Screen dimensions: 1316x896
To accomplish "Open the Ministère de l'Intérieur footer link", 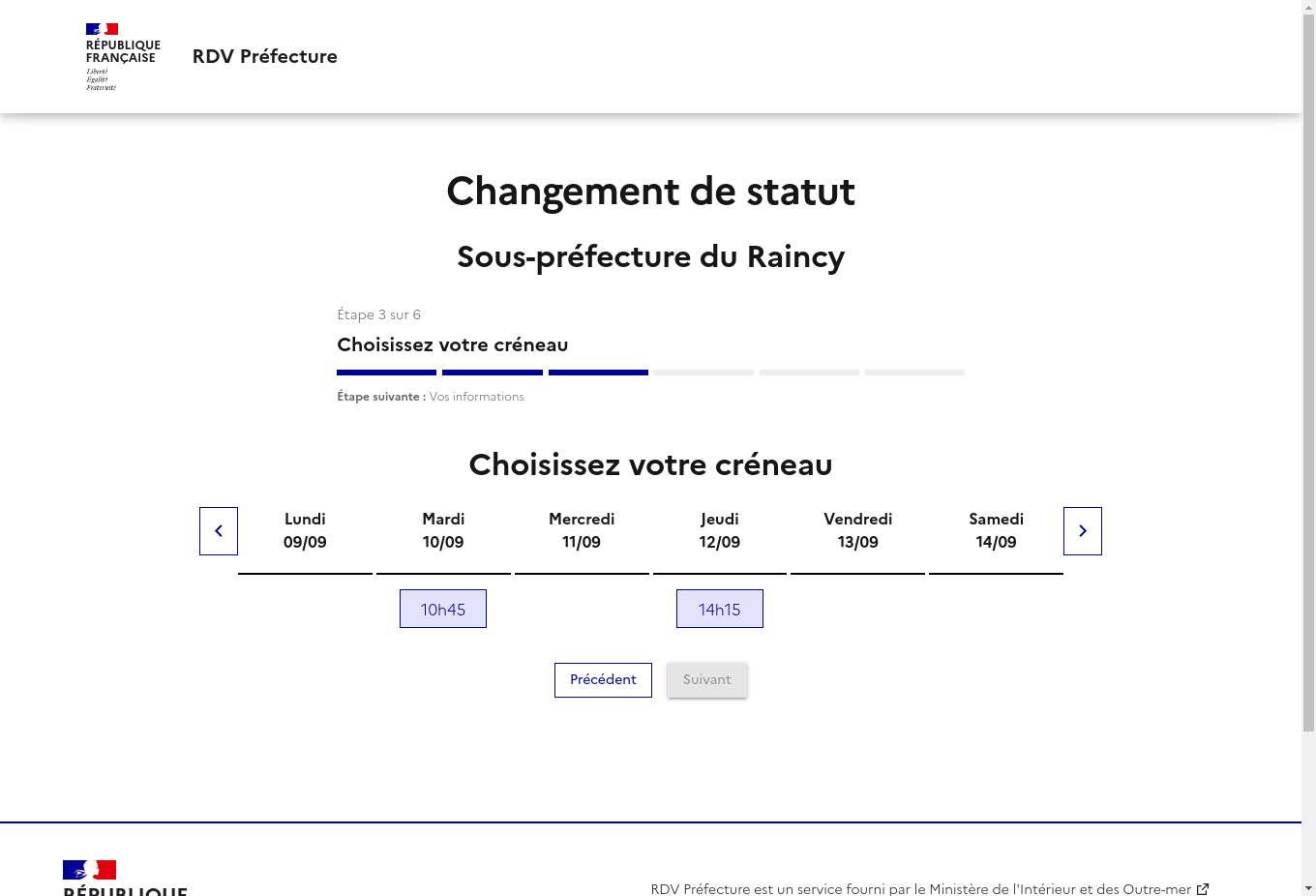I will tap(930, 889).
